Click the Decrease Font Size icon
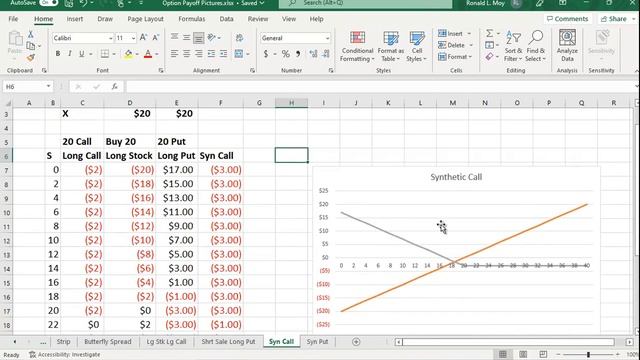The width and height of the screenshot is (640, 360). click(156, 38)
